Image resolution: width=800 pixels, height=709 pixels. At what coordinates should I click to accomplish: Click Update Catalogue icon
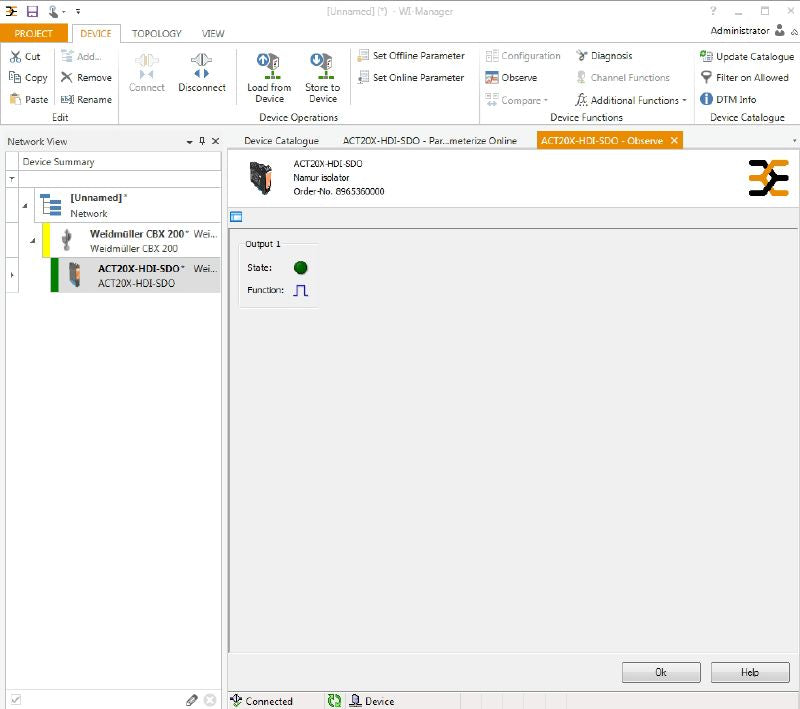point(706,57)
